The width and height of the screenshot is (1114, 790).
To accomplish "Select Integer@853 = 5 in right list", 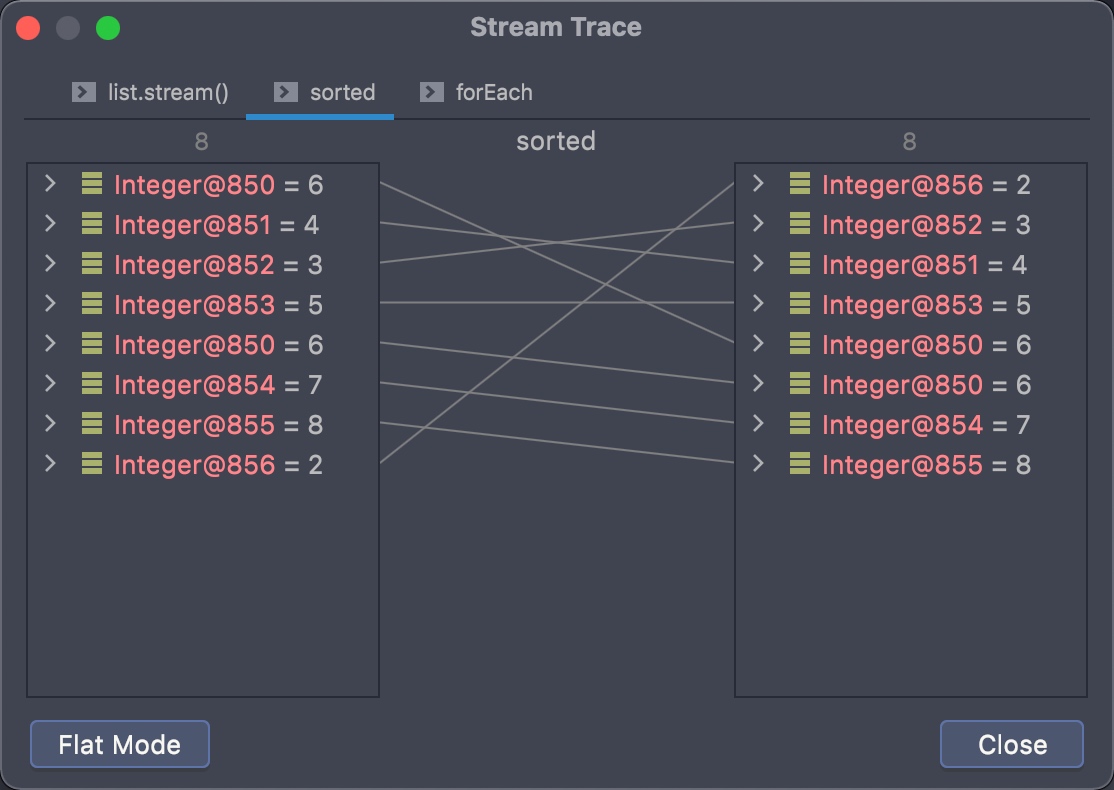I will point(925,305).
